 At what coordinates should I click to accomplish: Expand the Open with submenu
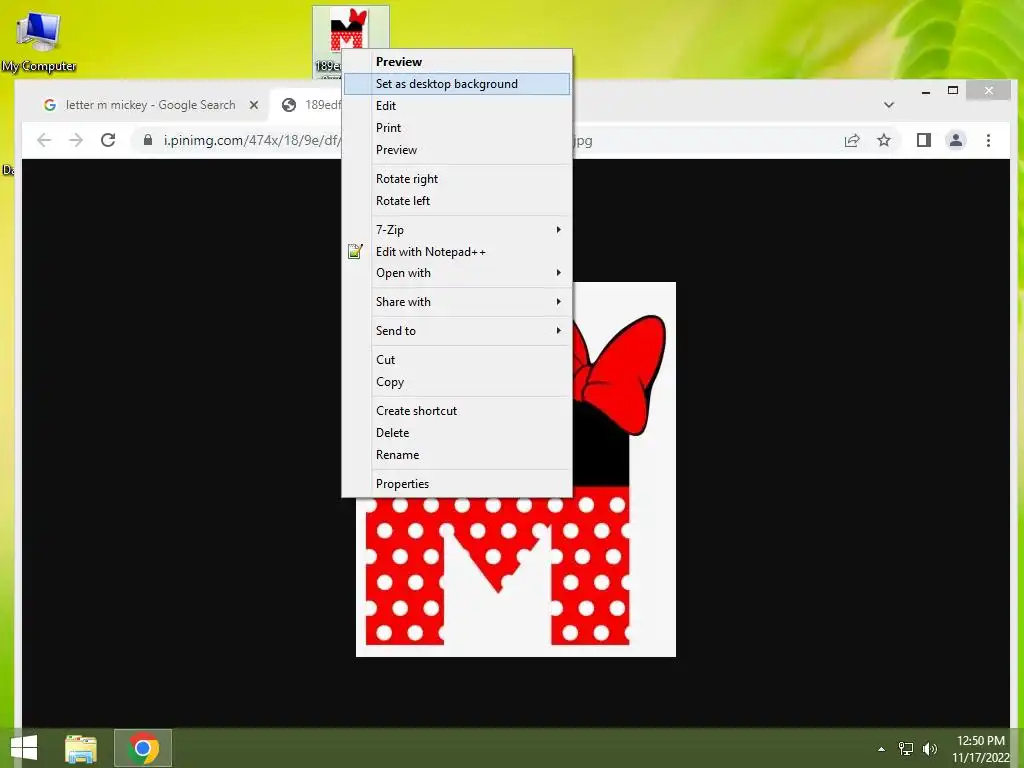coord(456,273)
